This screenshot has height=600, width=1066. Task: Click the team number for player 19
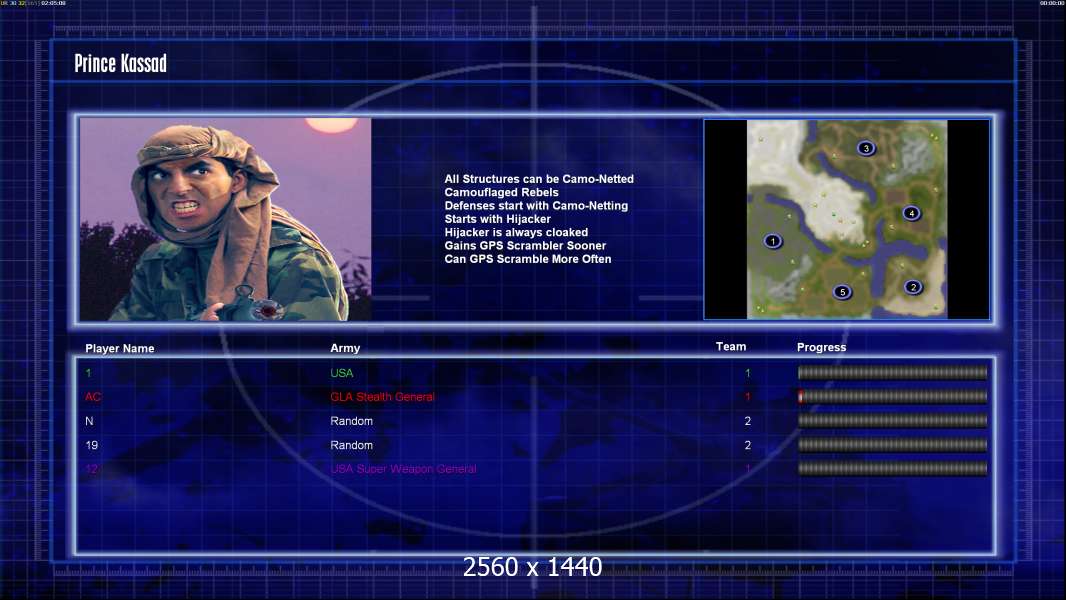748,445
